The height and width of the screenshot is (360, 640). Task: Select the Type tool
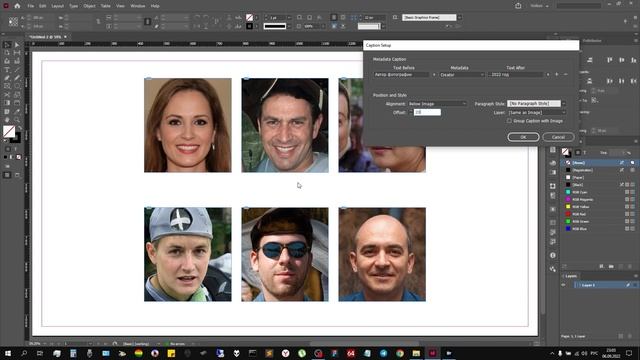(x=7, y=70)
